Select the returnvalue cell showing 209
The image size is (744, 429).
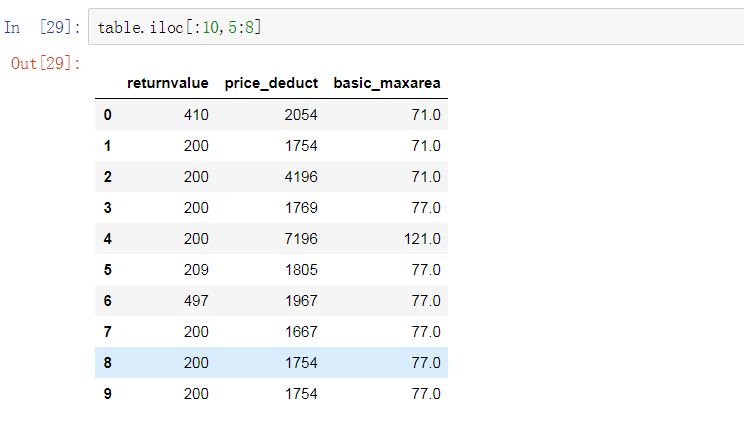click(x=196, y=270)
